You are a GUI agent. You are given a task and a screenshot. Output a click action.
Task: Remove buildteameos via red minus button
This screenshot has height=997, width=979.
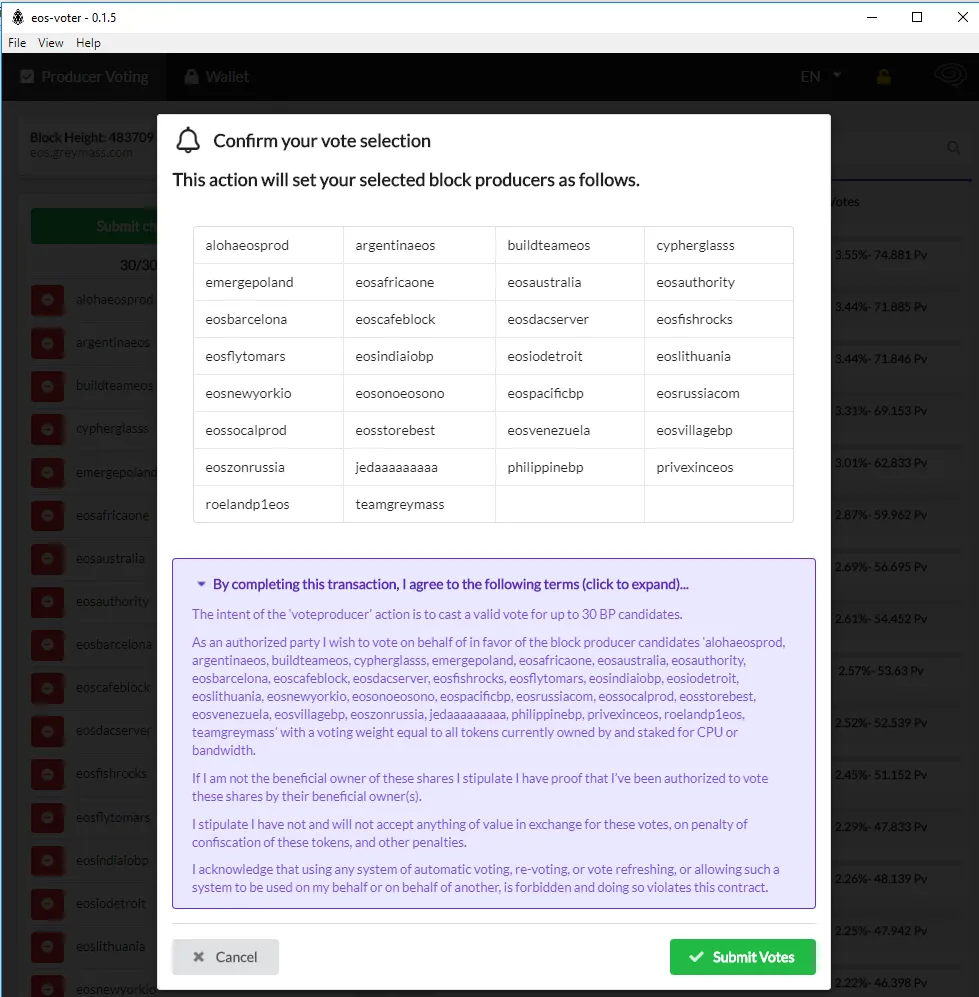[48, 386]
